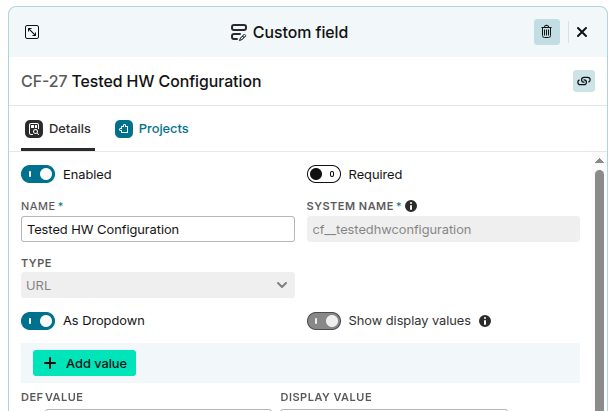Click the vertical scrollbar thumb
The width and height of the screenshot is (608, 411).
tap(599, 291)
